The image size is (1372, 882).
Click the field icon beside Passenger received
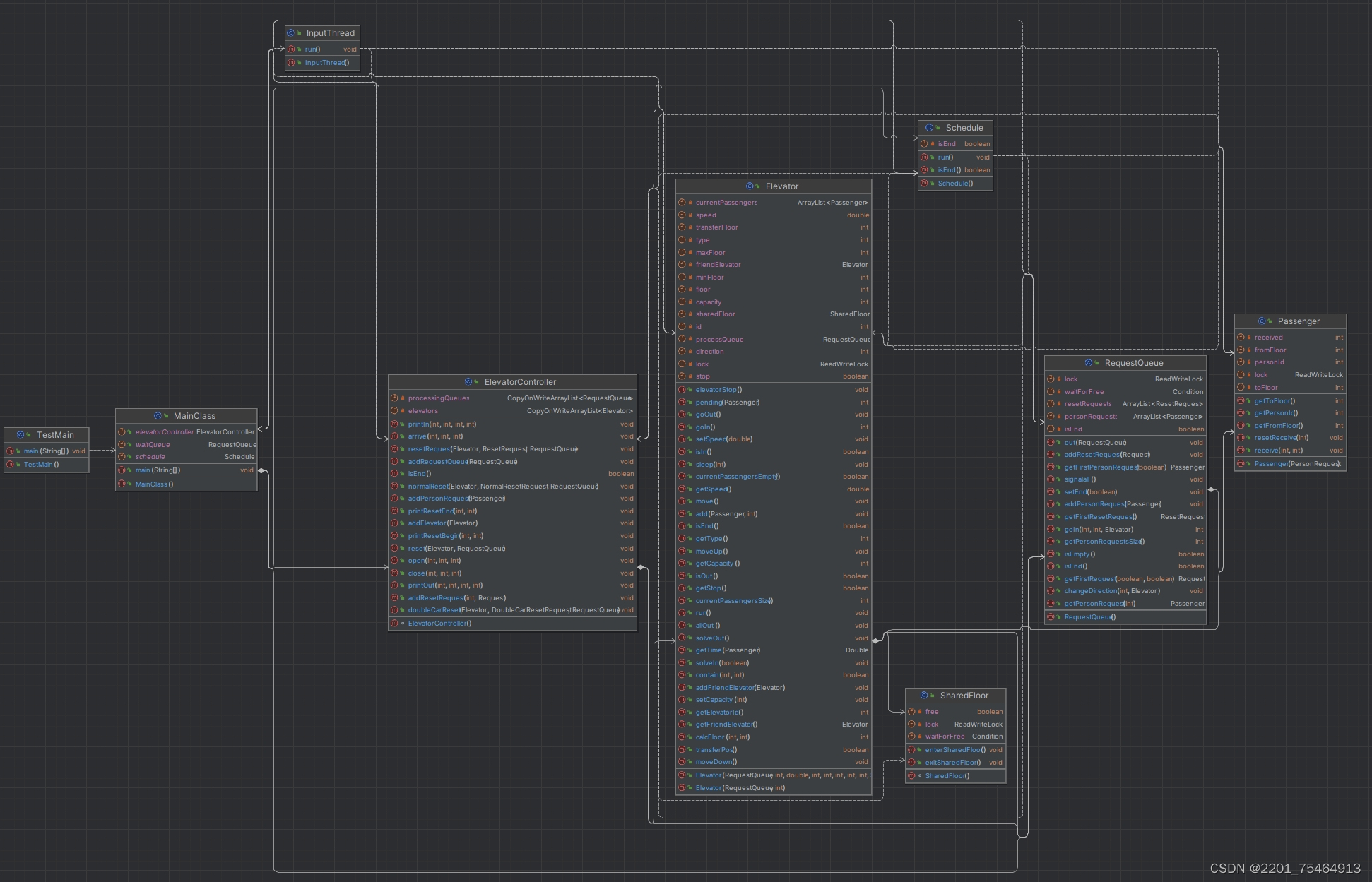click(1241, 338)
